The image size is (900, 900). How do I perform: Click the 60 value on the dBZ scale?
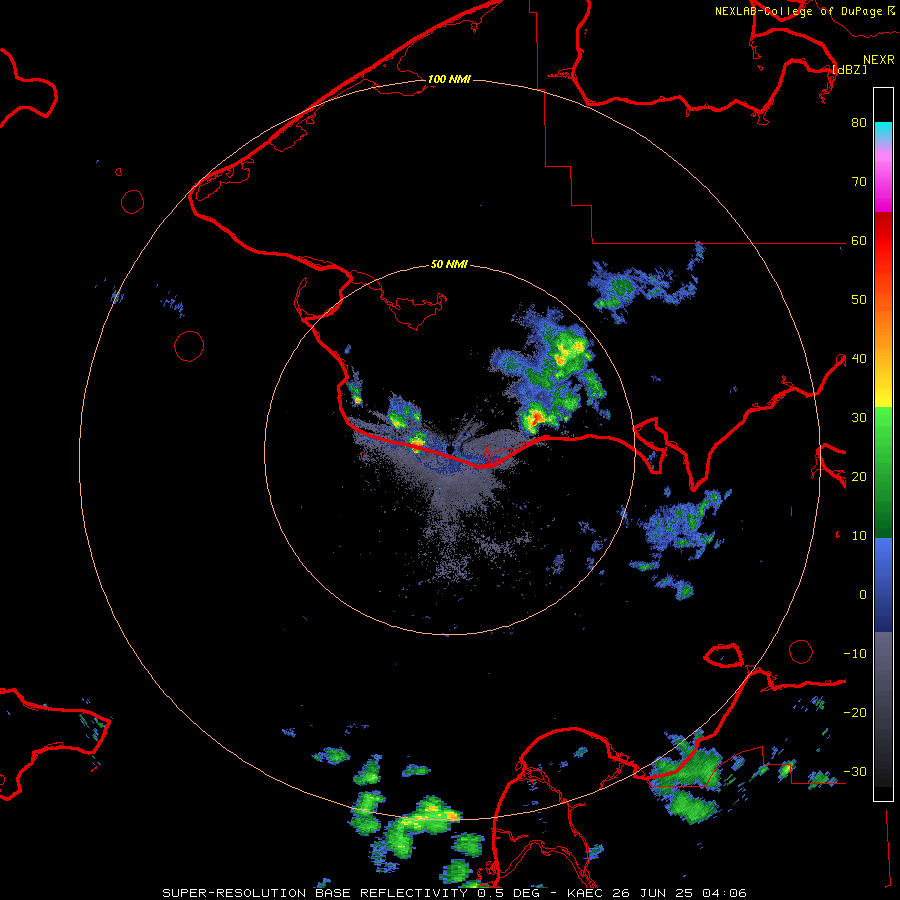[x=859, y=241]
